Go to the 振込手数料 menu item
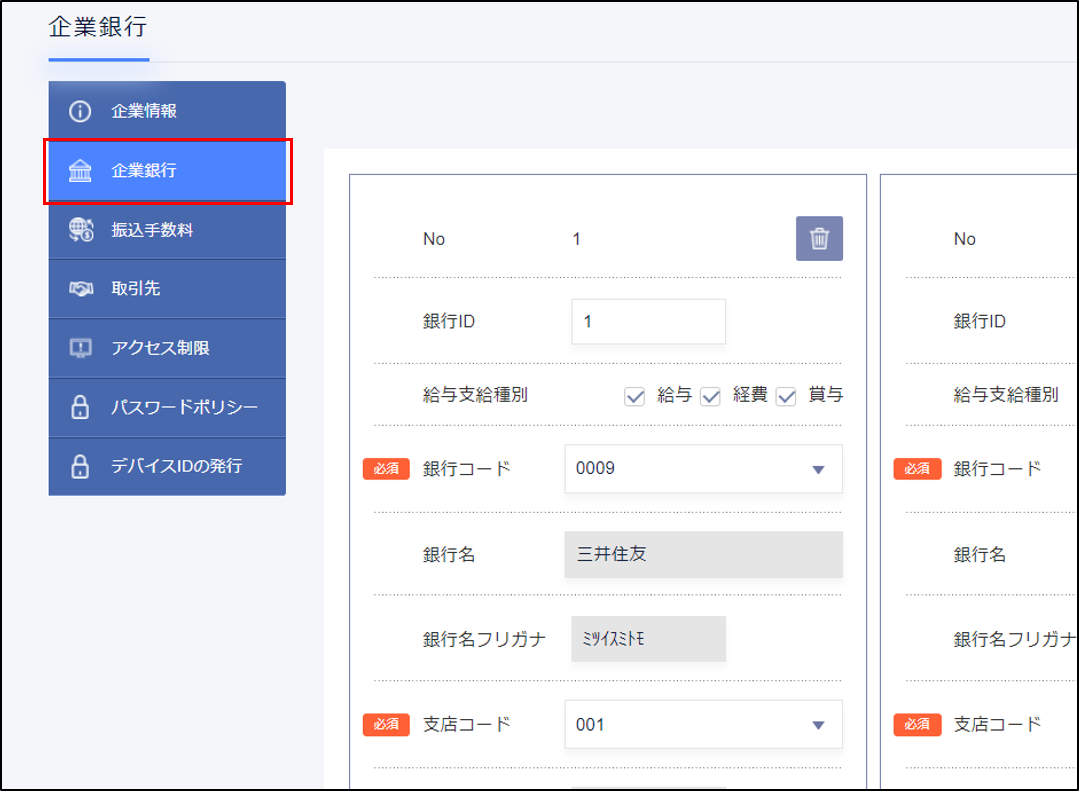1079x791 pixels. (x=167, y=229)
